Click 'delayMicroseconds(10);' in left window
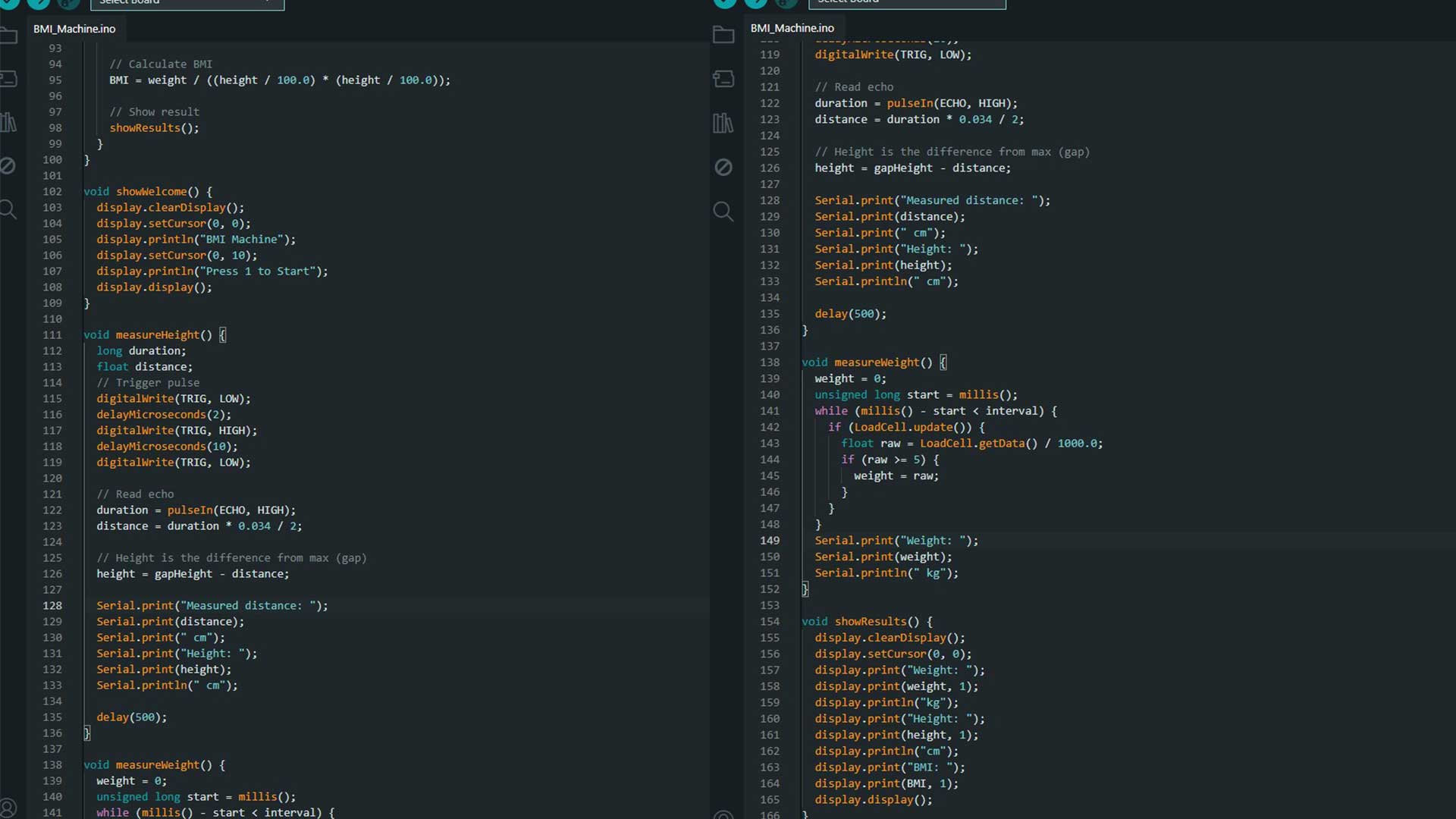 [x=167, y=446]
